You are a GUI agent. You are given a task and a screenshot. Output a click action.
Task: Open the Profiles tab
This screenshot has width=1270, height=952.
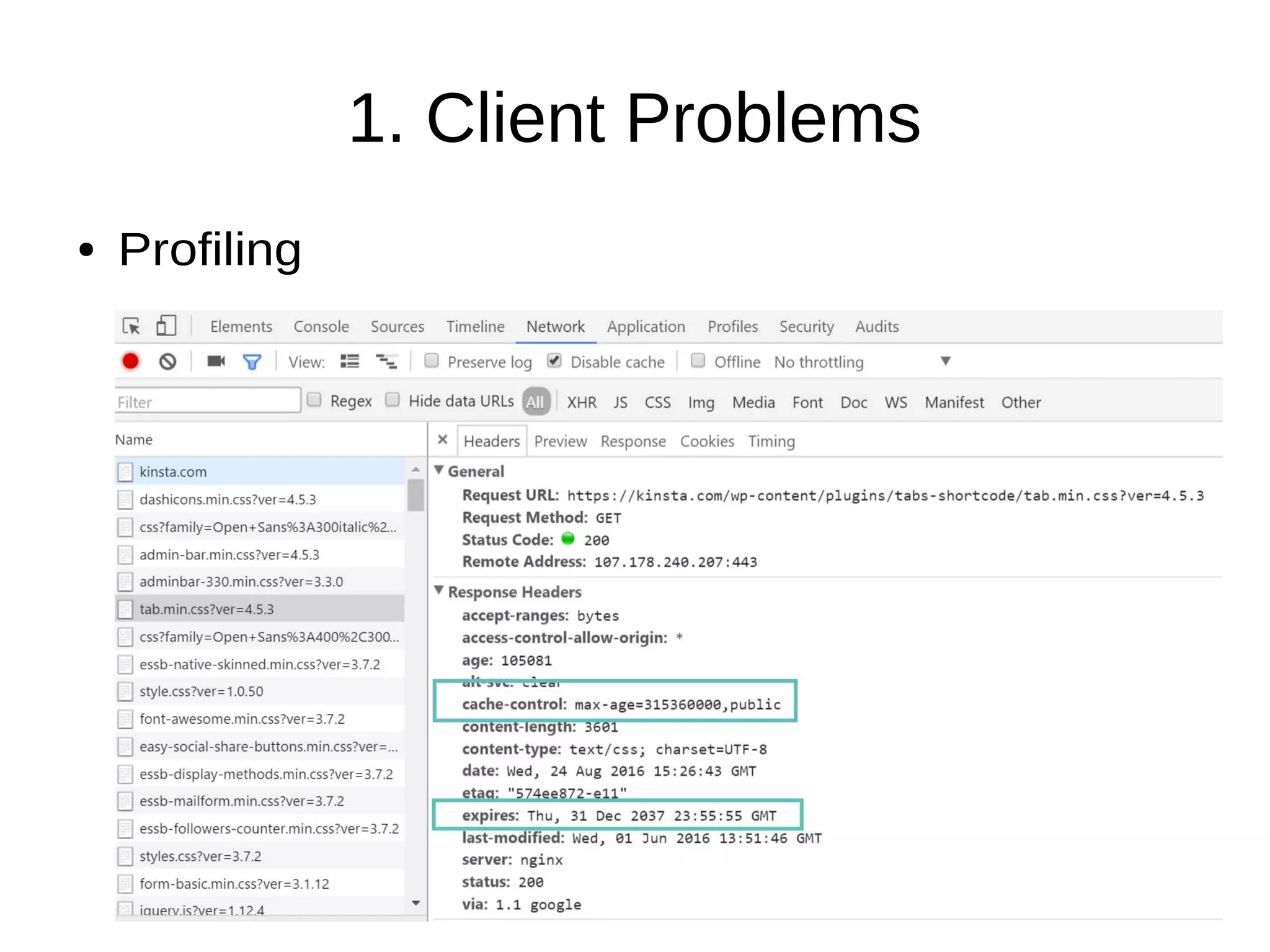point(733,327)
